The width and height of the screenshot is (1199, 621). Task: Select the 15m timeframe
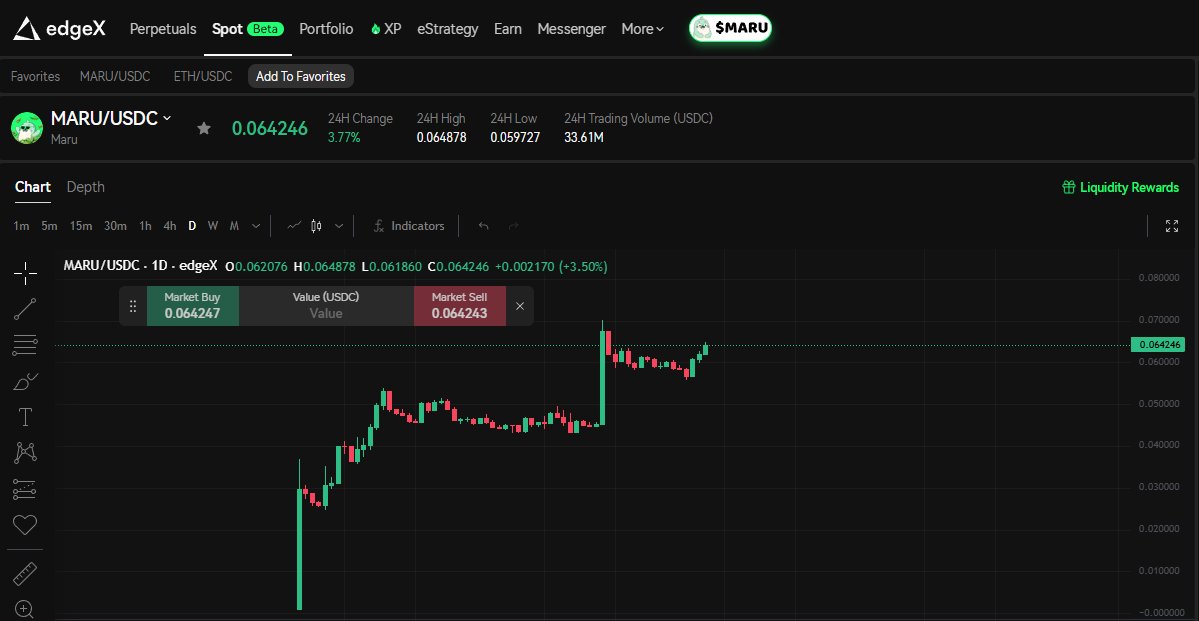pos(81,226)
